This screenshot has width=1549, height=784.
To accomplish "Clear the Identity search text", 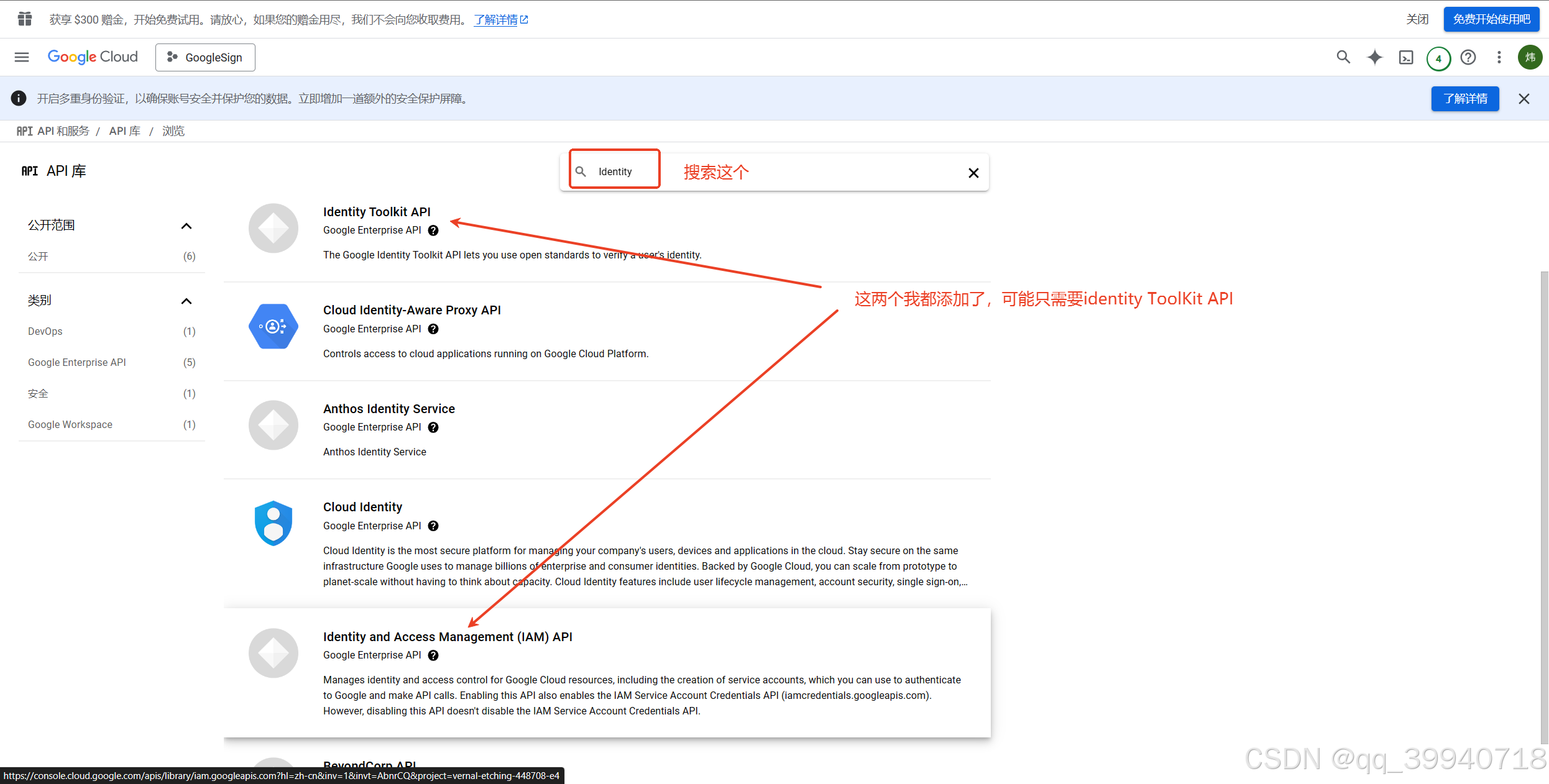I will pos(973,173).
